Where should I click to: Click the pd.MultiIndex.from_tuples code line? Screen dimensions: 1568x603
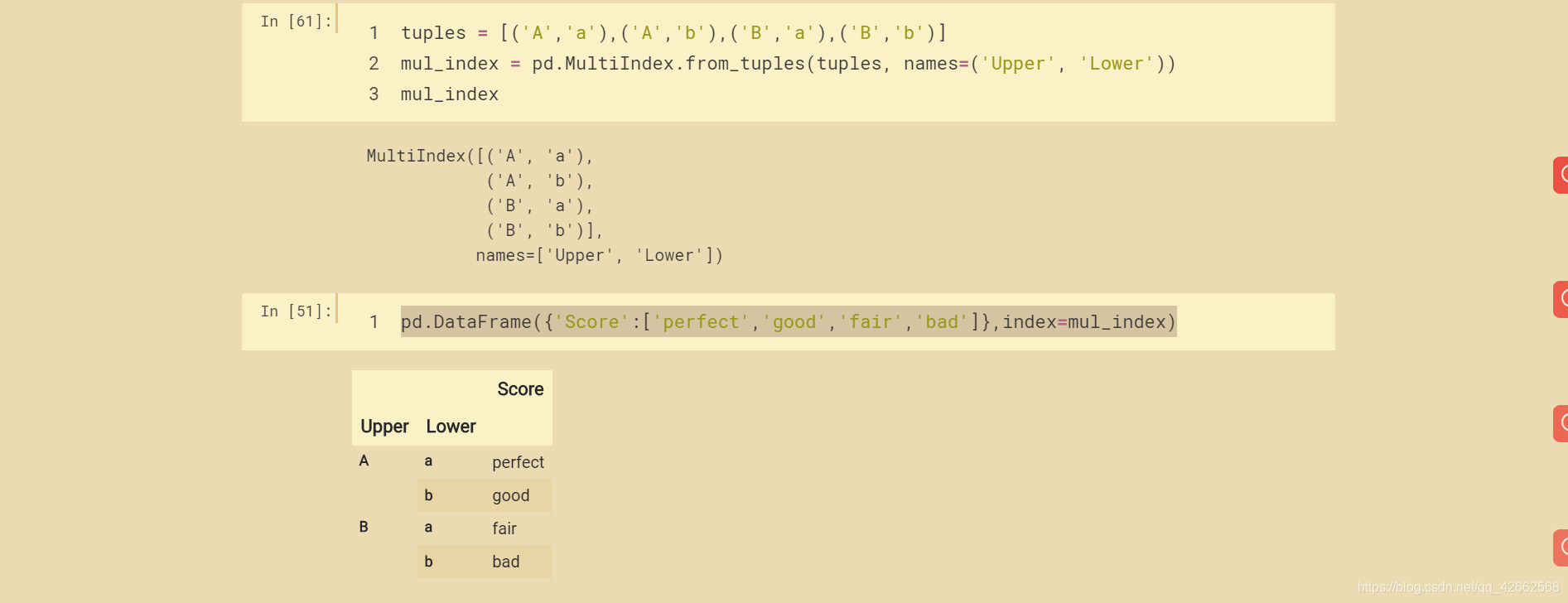(788, 64)
